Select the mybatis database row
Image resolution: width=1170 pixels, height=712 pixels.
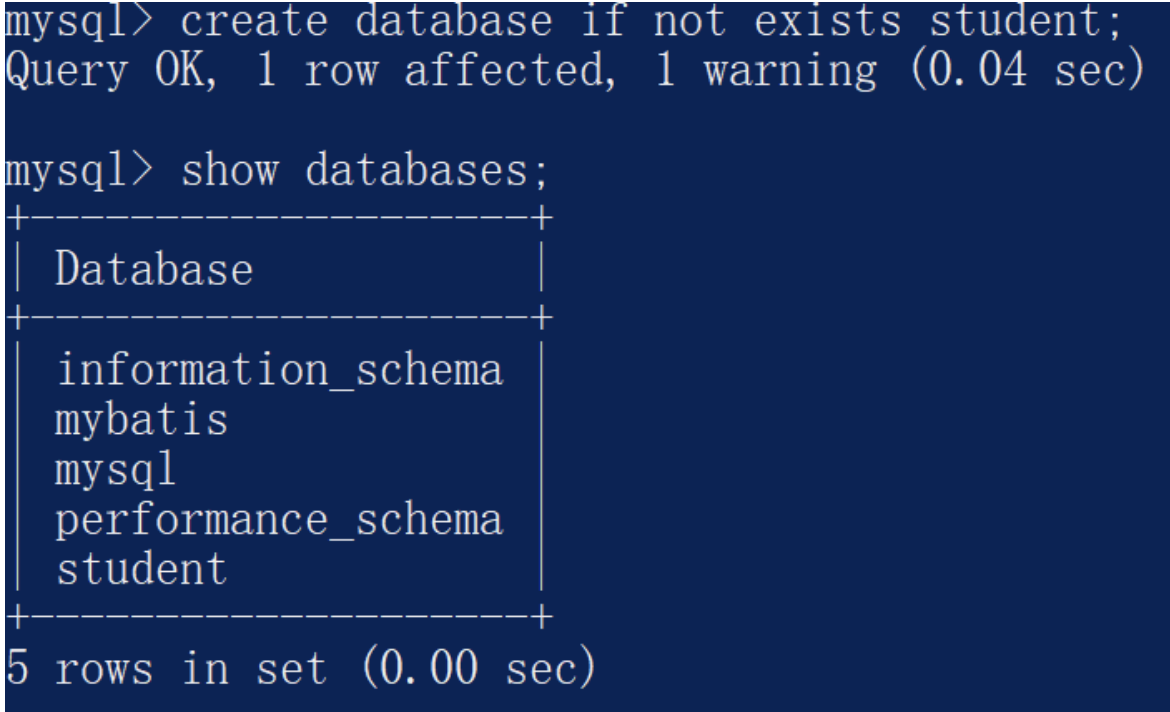(141, 420)
